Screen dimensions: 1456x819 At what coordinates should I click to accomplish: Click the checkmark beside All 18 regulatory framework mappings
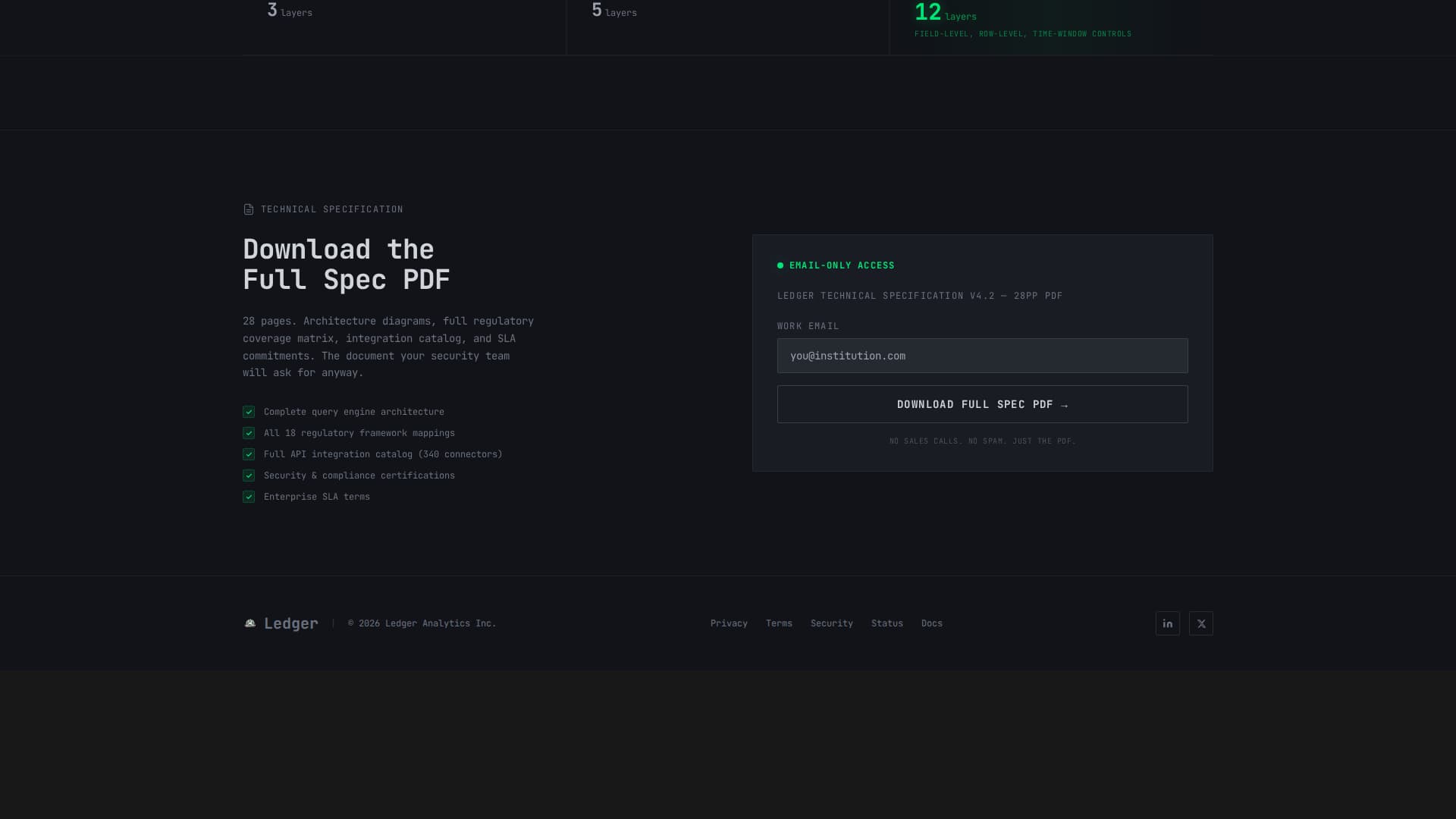(x=249, y=433)
